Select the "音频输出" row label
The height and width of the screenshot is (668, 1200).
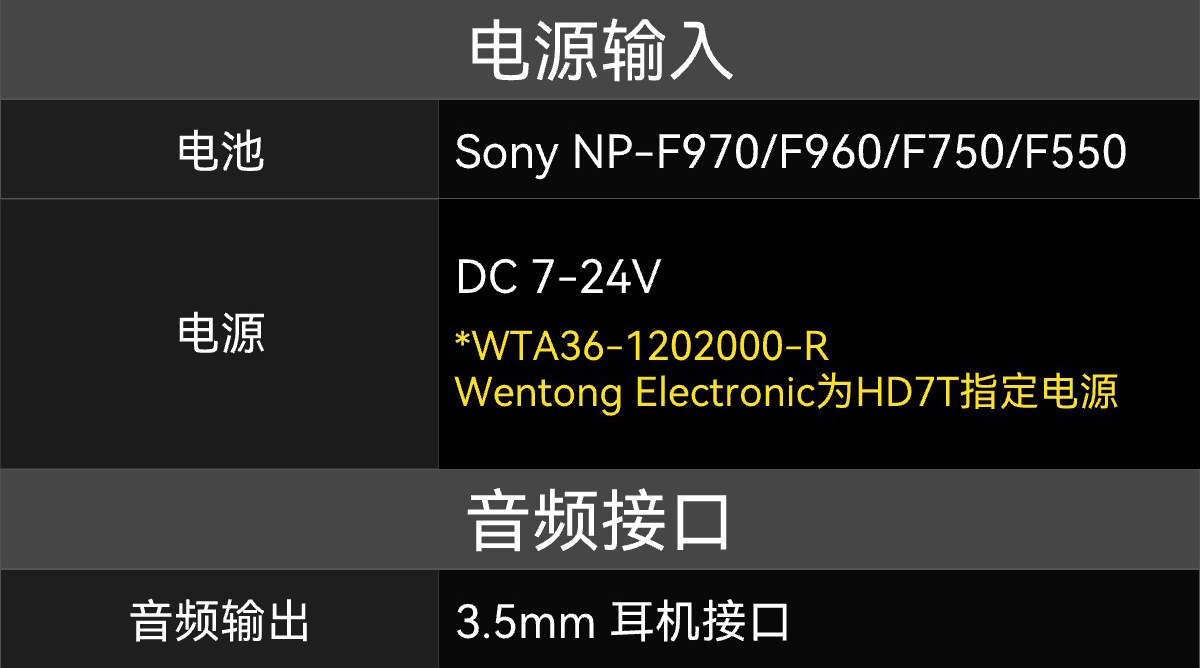pyautogui.click(x=220, y=622)
